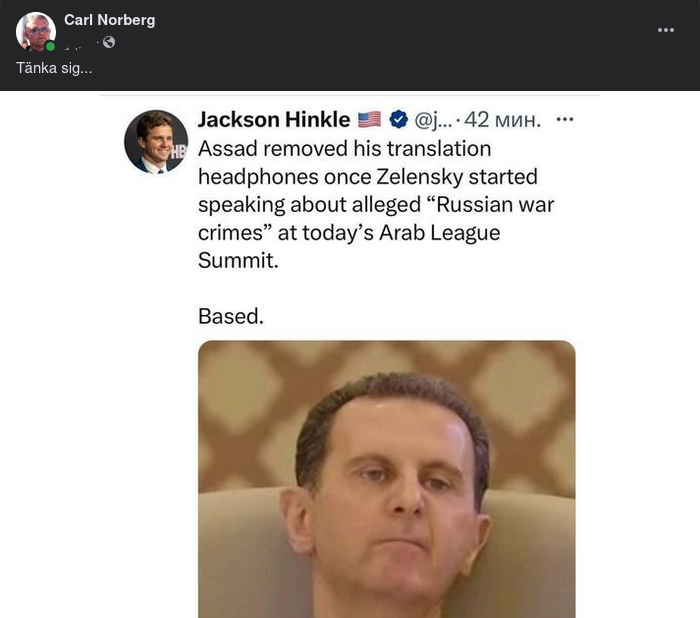
Task: Open the tweet photo of Assad
Action: pyautogui.click(x=386, y=480)
